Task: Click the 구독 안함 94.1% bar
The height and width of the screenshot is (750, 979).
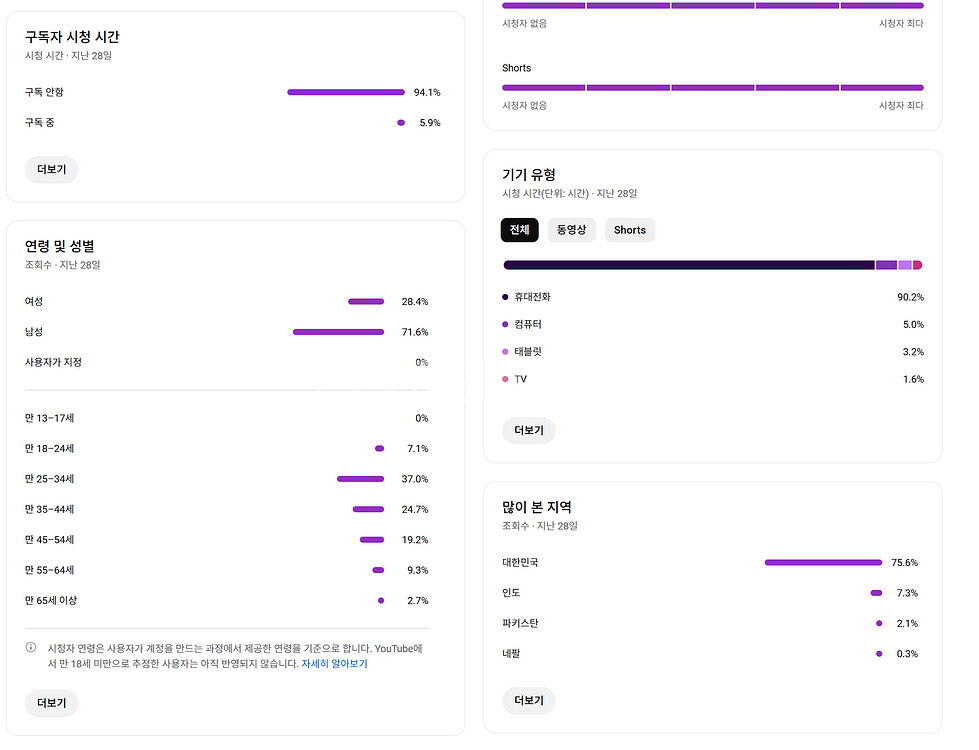Action: tap(346, 92)
